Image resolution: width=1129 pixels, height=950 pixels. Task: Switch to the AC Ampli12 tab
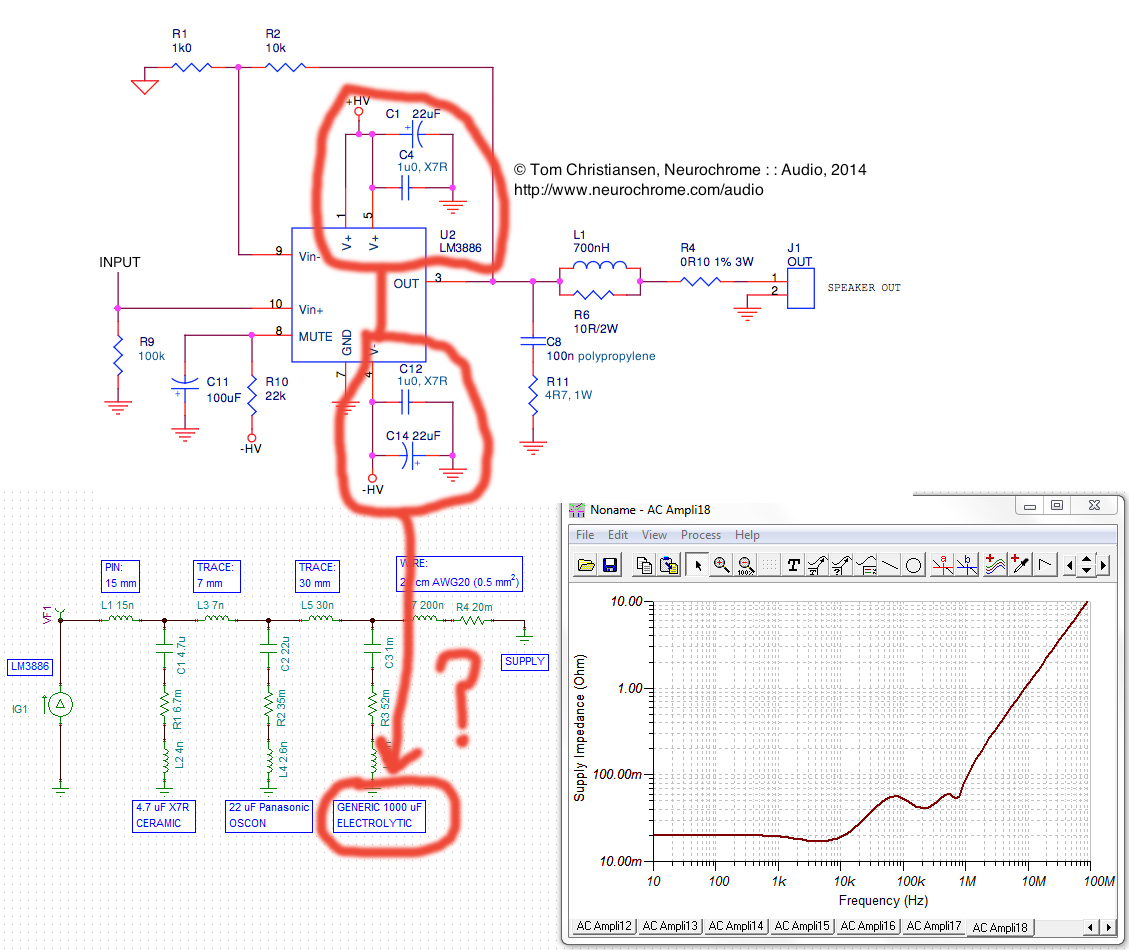[603, 926]
